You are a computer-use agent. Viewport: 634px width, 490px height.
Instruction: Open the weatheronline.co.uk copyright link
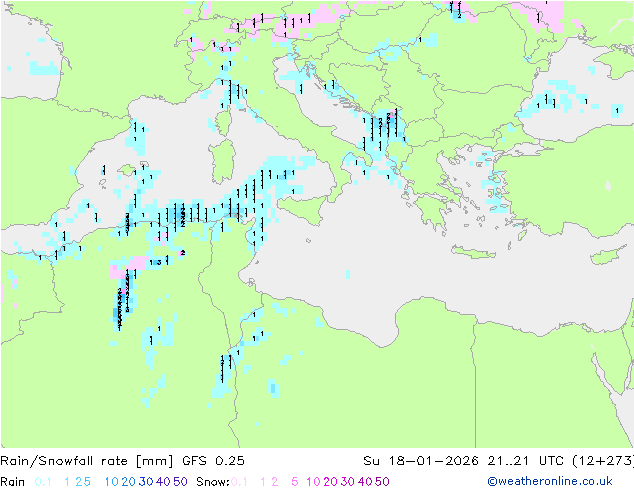550,481
